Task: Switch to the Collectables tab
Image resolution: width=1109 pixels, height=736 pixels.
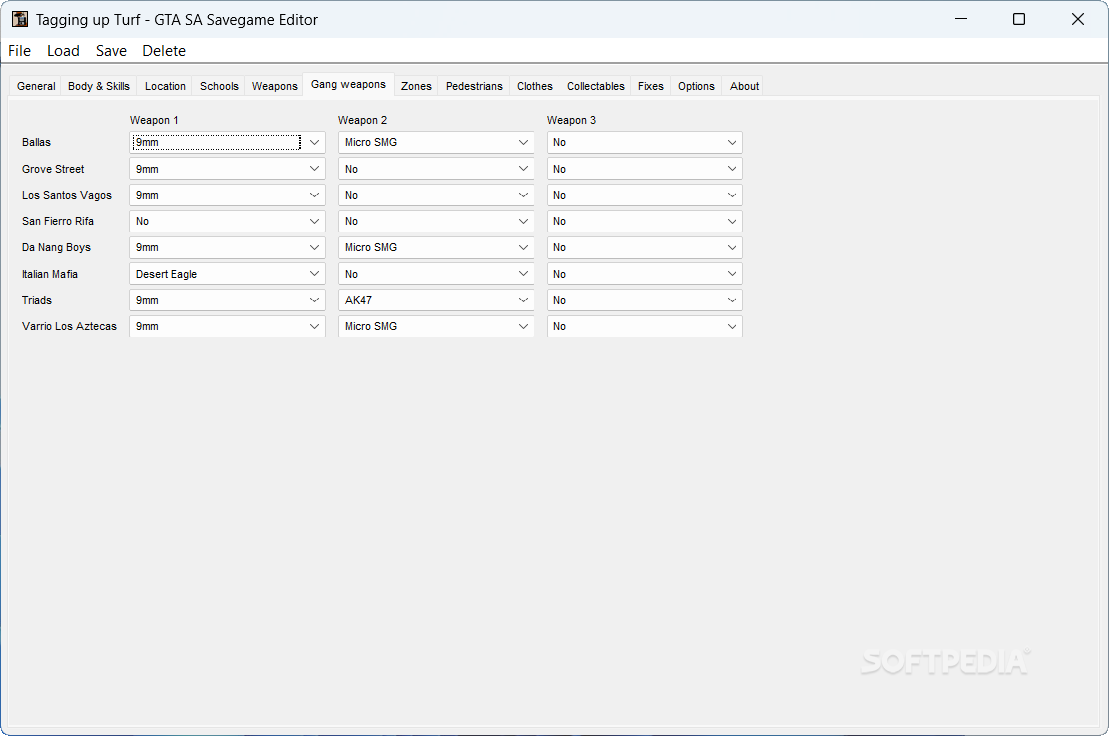Action: [596, 86]
